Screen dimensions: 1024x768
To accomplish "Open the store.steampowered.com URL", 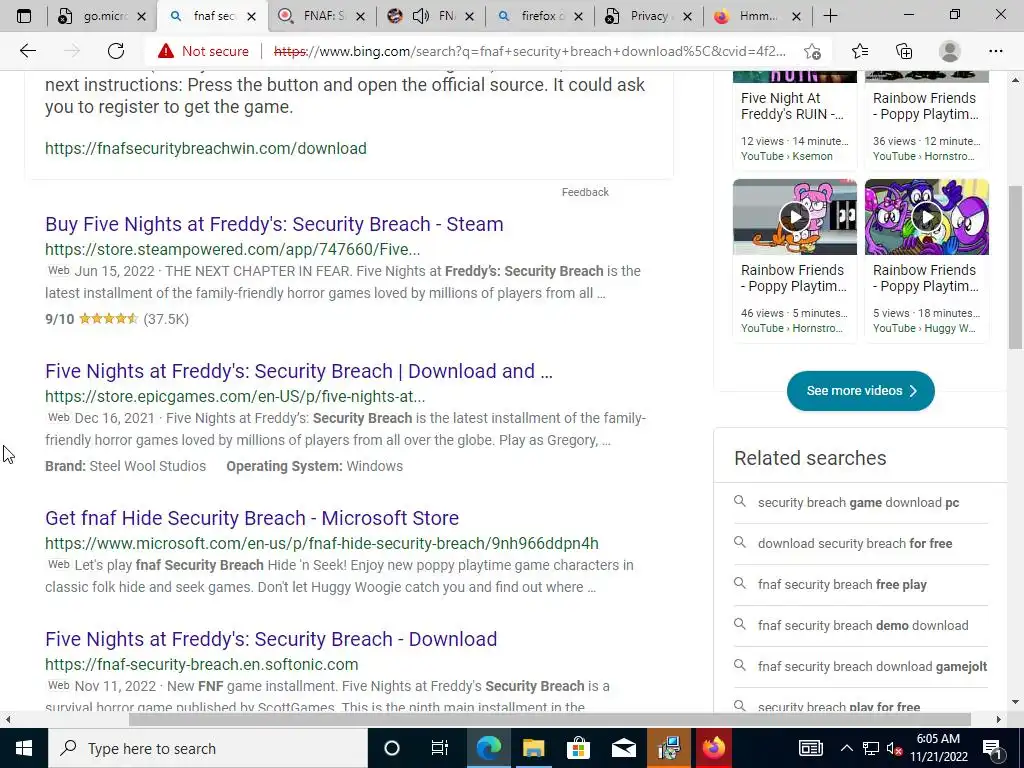I will [232, 249].
